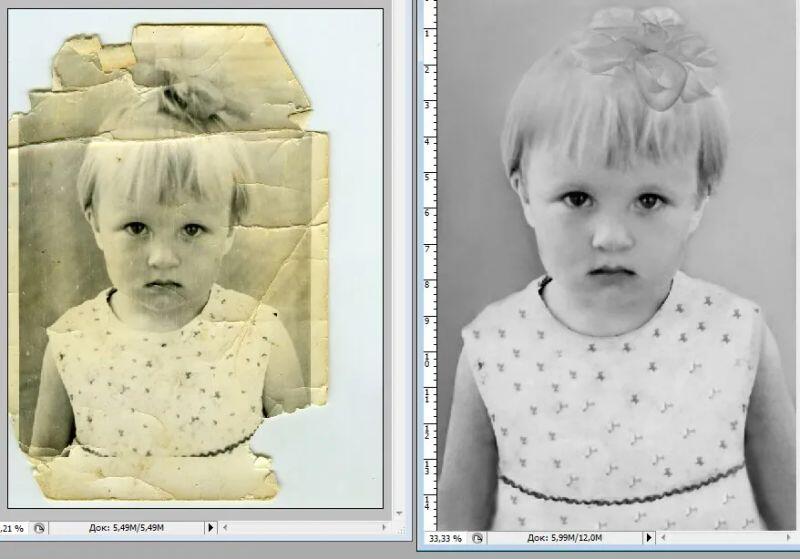Click the Док: 5,49M/5,49M document size info

tap(125, 527)
